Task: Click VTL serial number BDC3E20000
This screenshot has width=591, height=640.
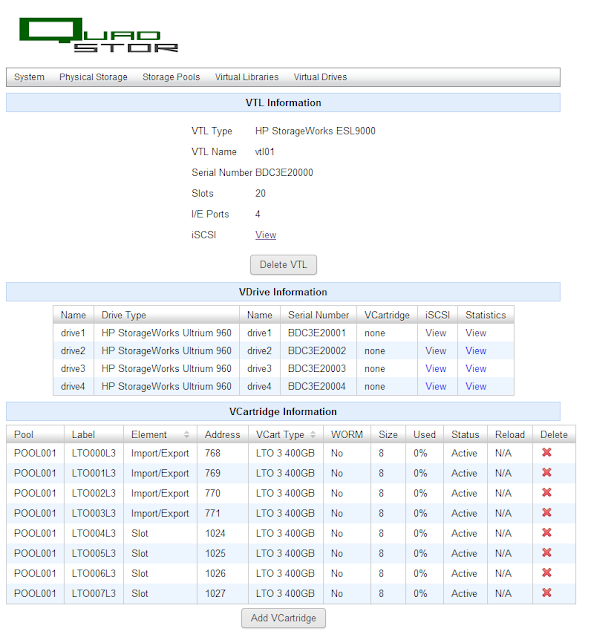Action: point(284,173)
